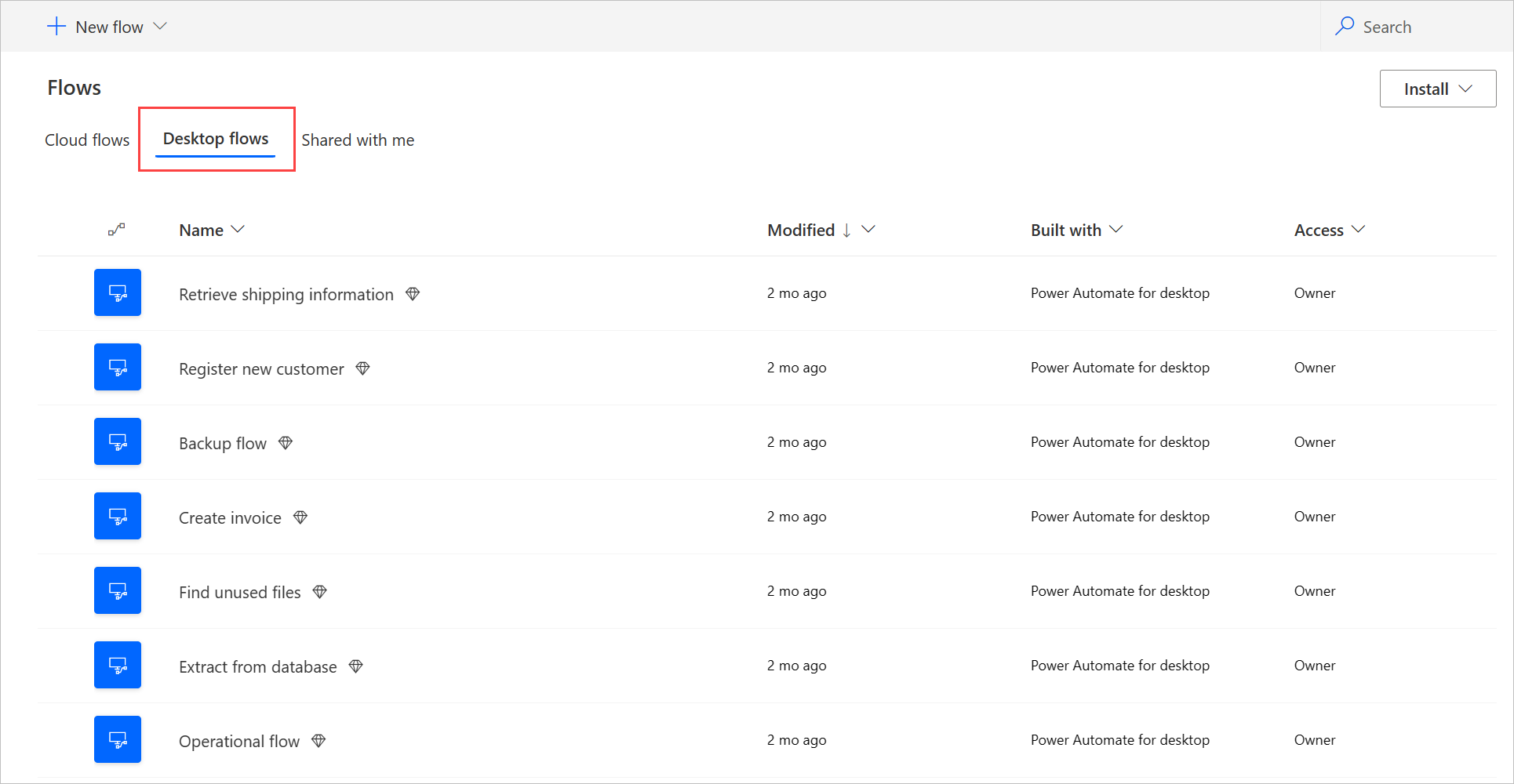Screen dimensions: 1514x784
Task: Click the Find unused files flow icon
Action: pos(118,590)
